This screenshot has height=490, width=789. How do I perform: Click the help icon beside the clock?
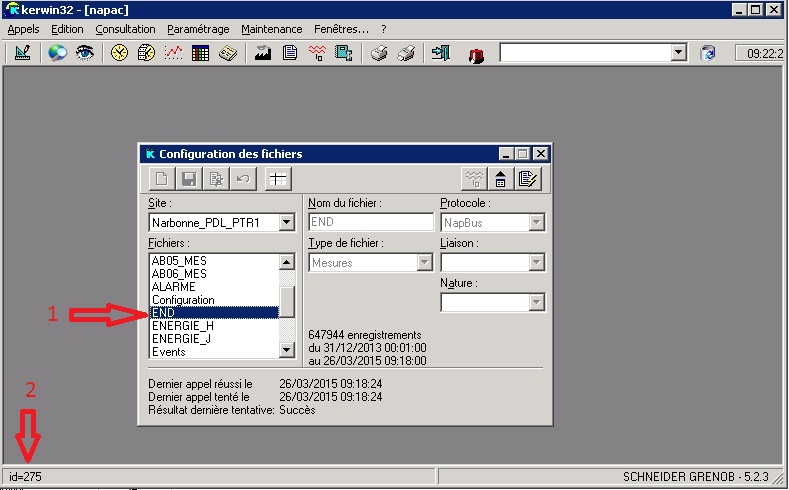coord(708,53)
